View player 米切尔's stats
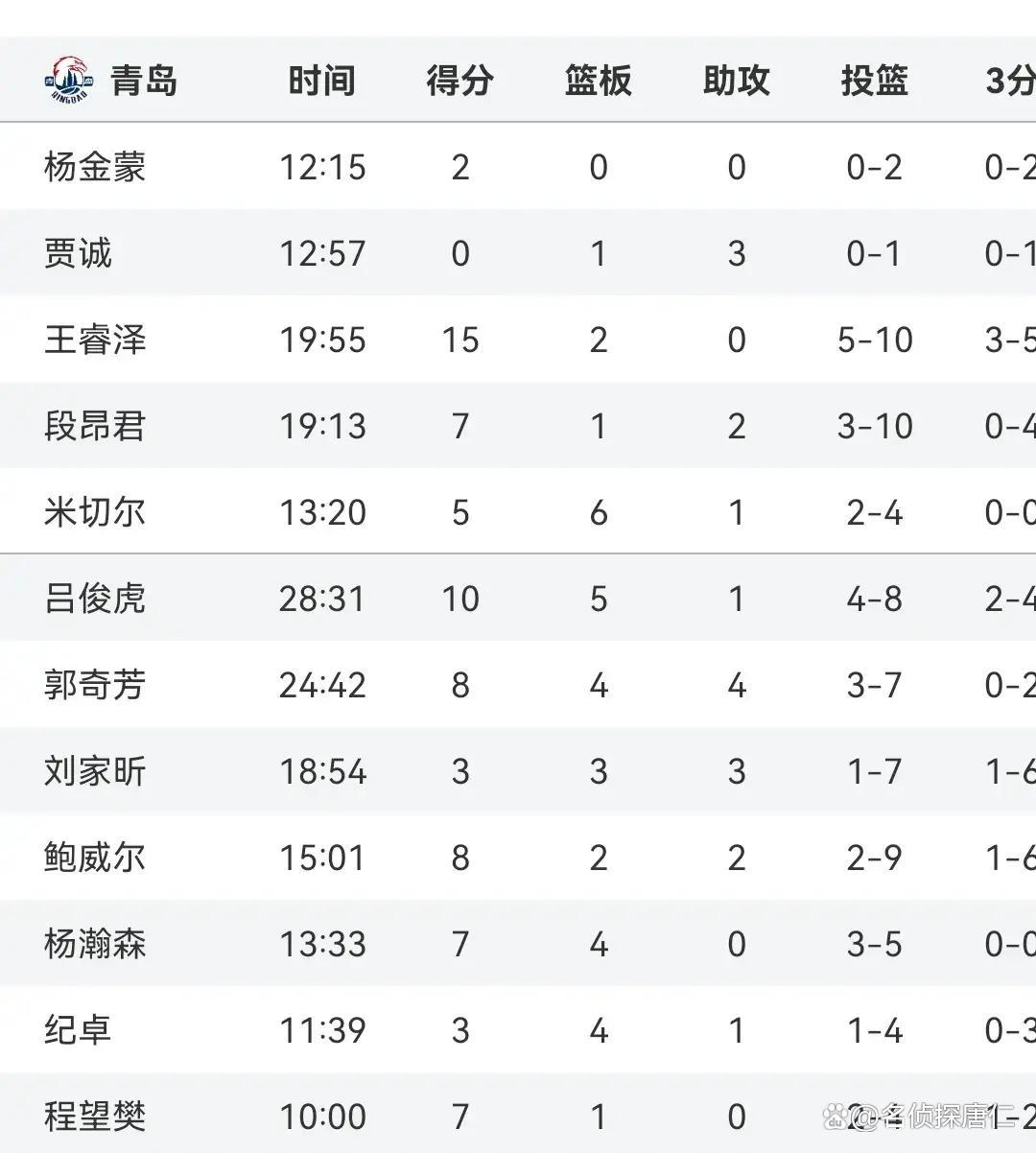Screen dimensions: 1036x1153 pos(94,512)
